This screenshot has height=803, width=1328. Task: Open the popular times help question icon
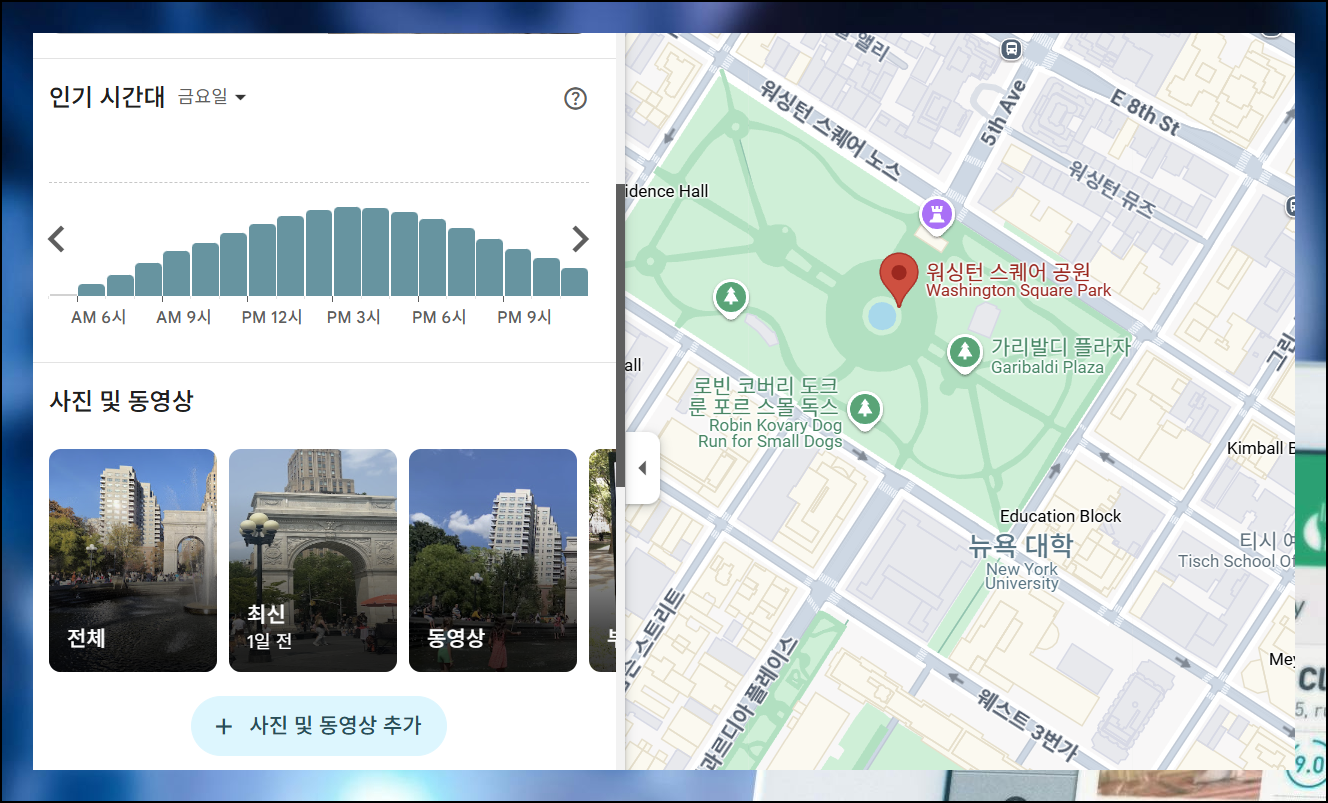(575, 98)
